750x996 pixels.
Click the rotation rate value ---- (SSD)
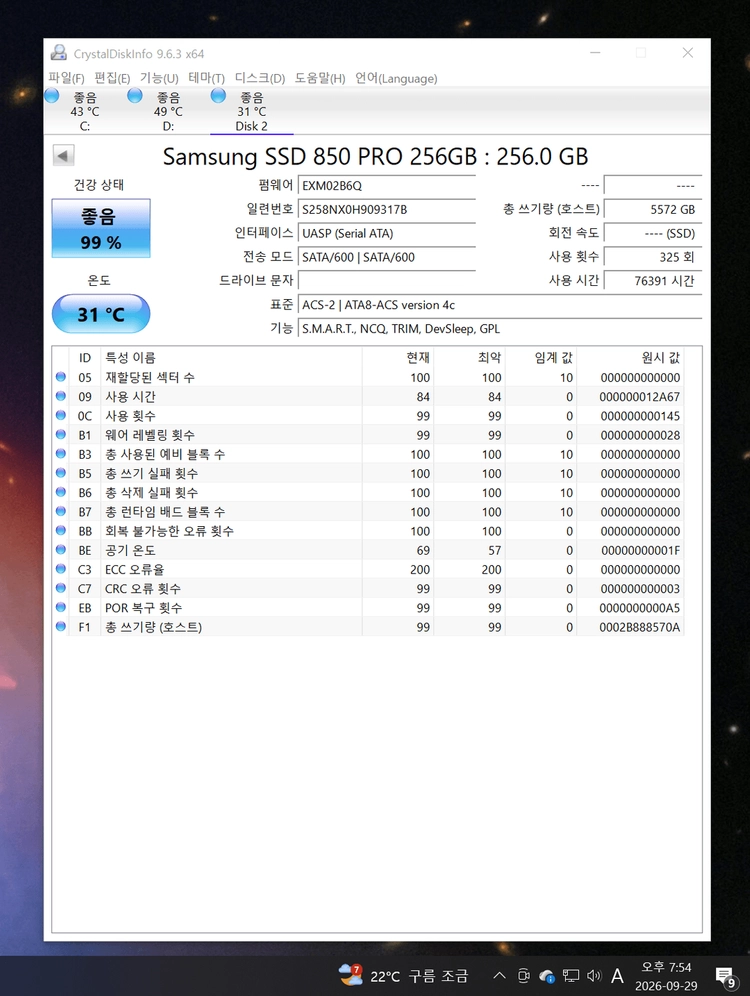653,233
